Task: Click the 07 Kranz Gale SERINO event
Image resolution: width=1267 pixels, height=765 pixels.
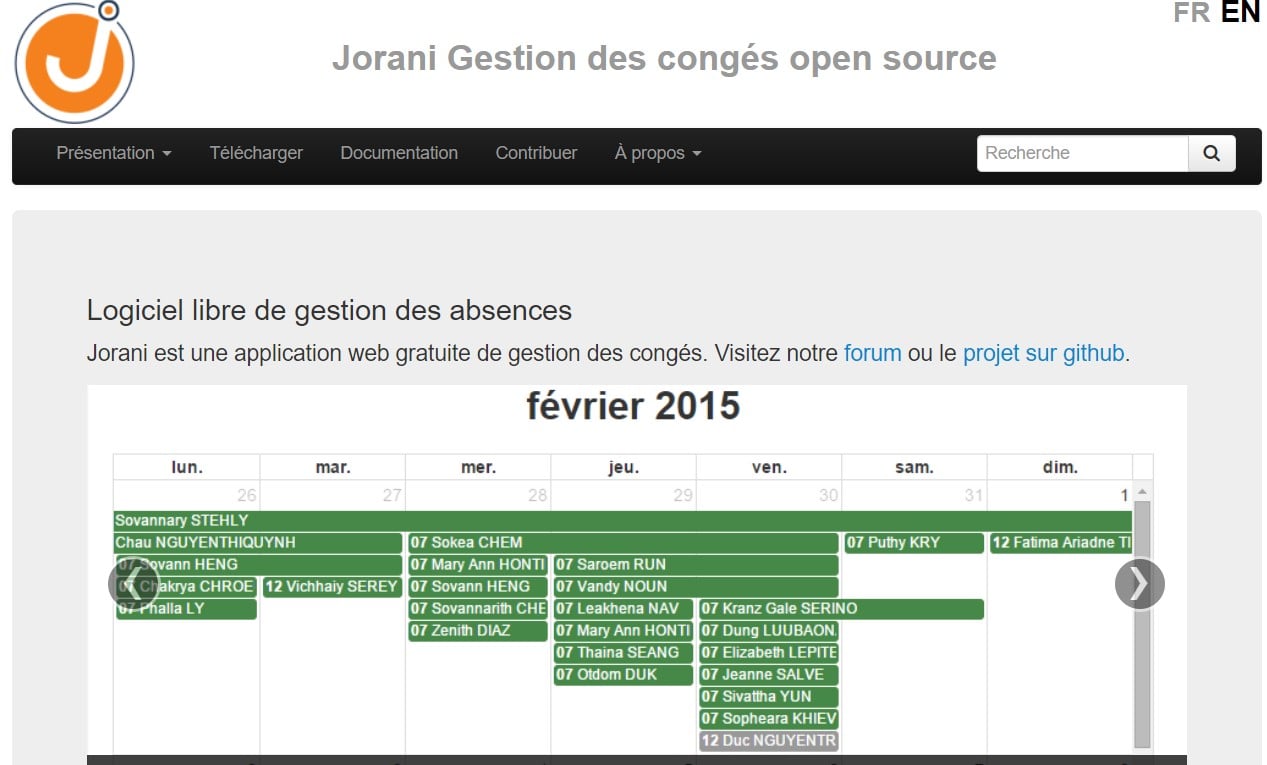Action: point(841,609)
